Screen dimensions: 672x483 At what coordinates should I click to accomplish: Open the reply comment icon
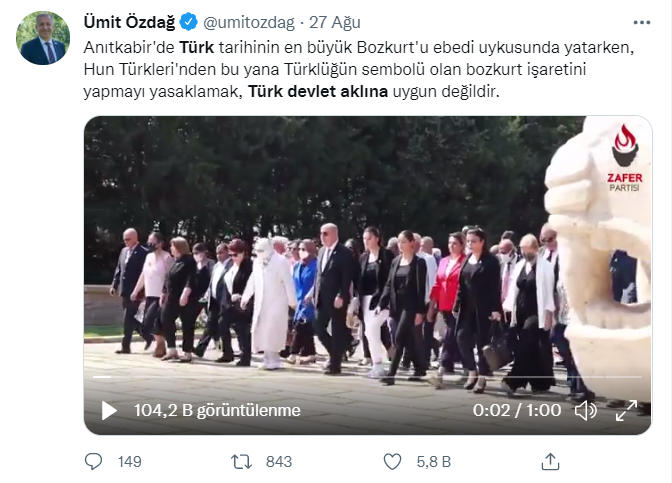point(93,462)
